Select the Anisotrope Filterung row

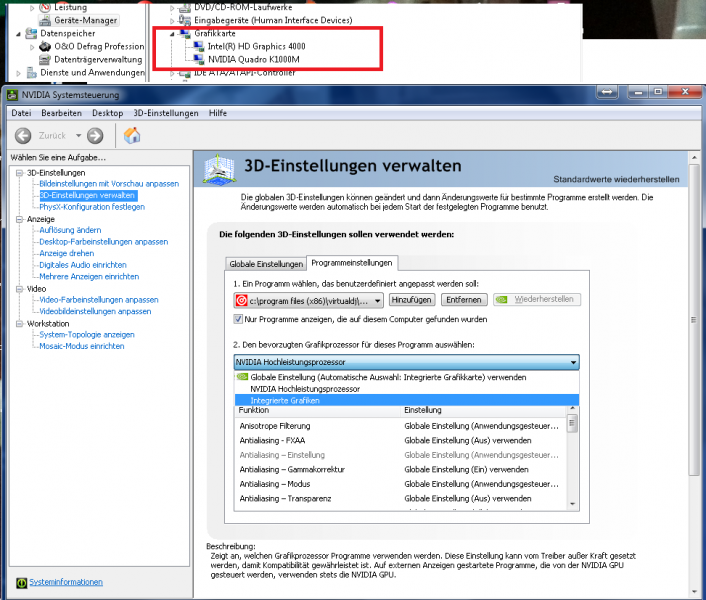coord(401,426)
